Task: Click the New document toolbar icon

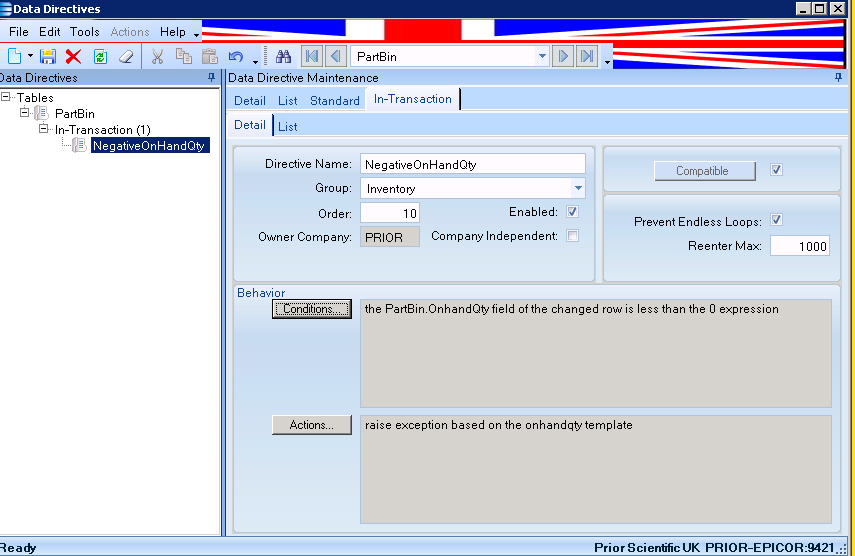Action: (14, 57)
